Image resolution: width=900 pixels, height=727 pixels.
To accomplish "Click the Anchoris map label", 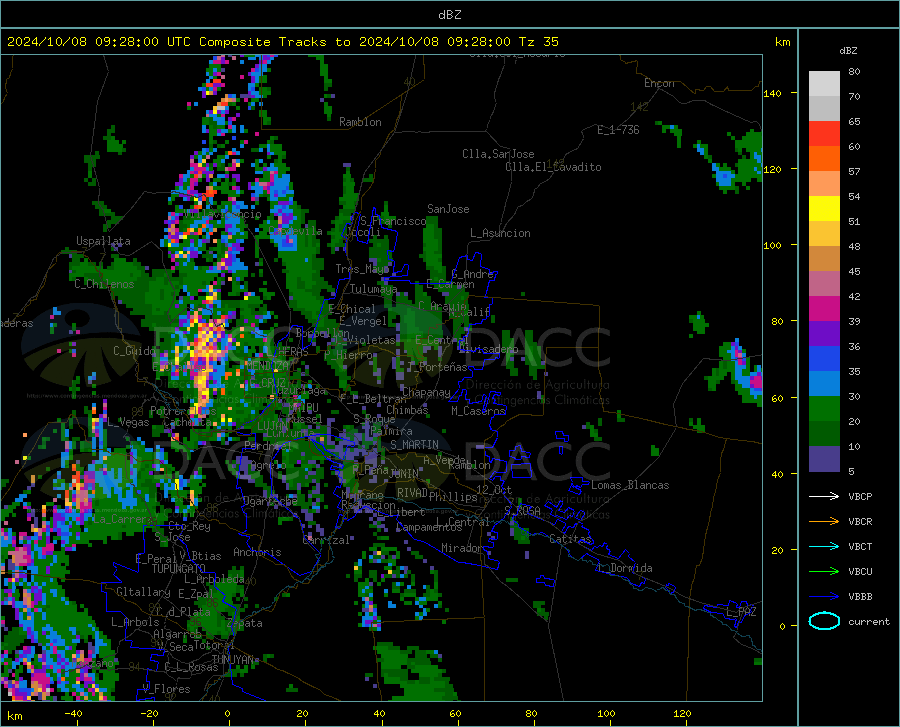I will pyautogui.click(x=257, y=552).
